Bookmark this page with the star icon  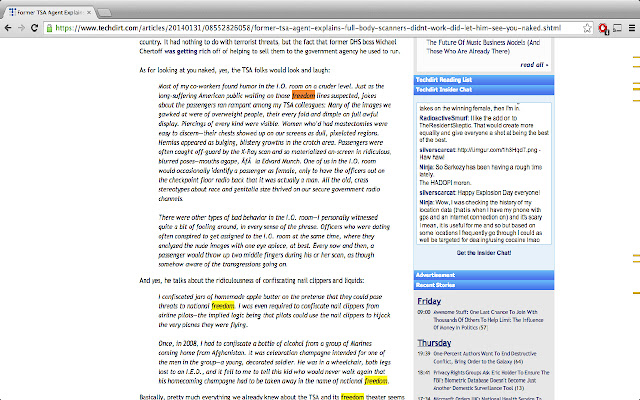point(587,28)
